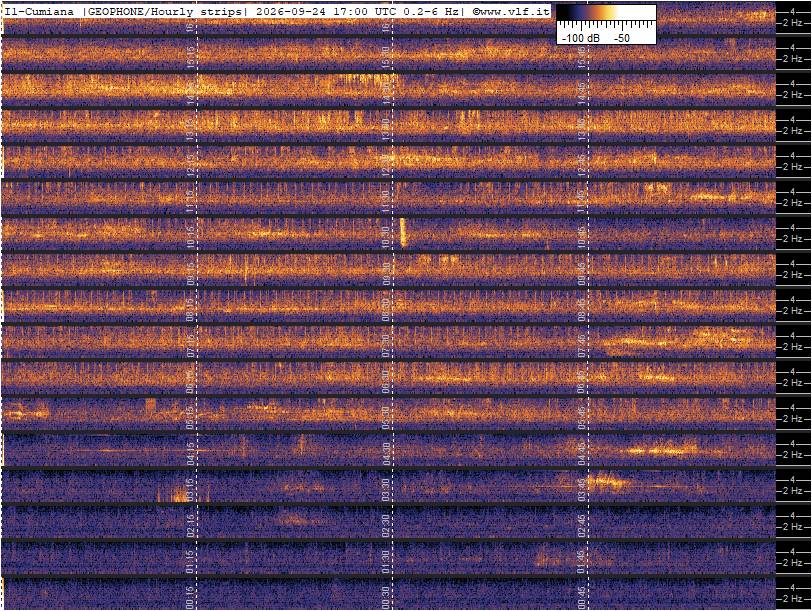The height and width of the screenshot is (611, 812).
Task: Click the 02:45 time marker
Action: coord(582,526)
